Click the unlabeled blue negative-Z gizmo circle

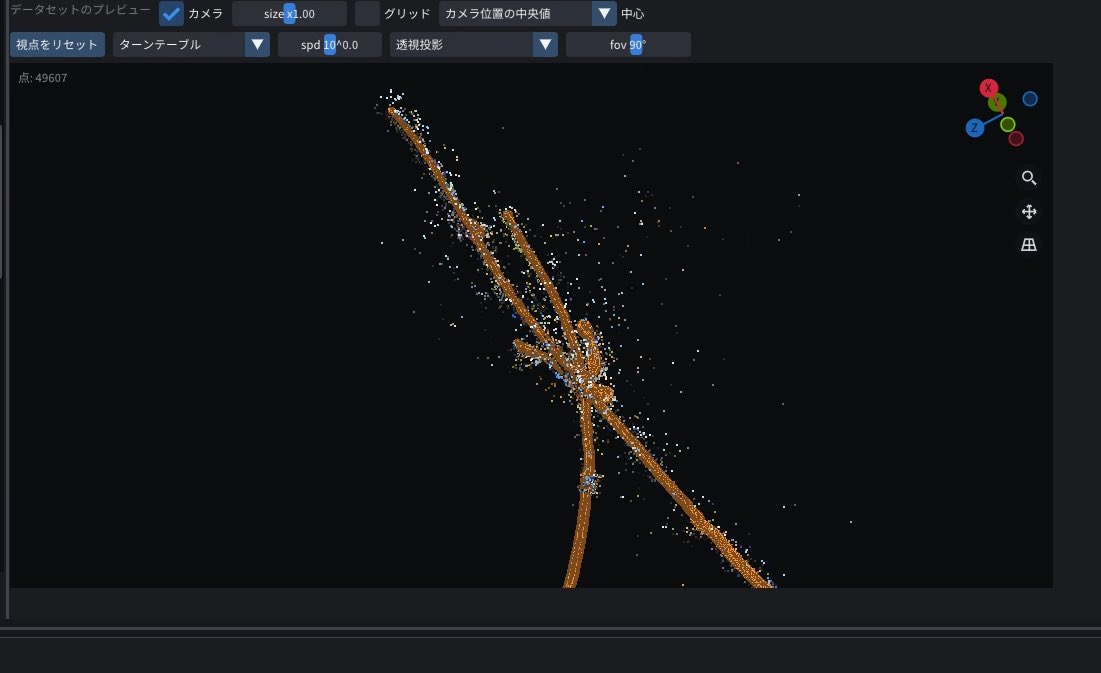(x=1030, y=99)
